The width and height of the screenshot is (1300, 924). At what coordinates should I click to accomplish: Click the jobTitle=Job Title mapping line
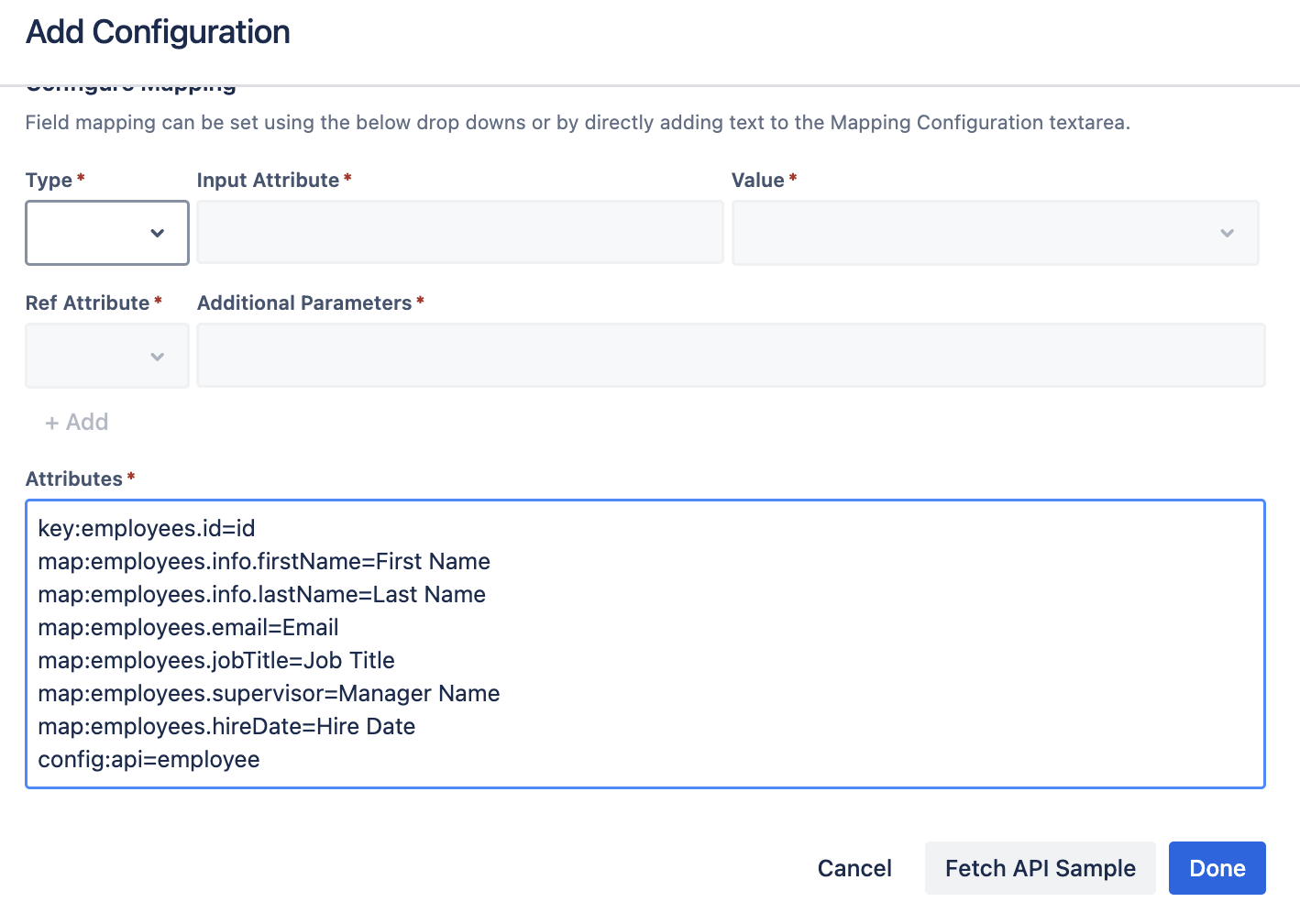tap(216, 661)
